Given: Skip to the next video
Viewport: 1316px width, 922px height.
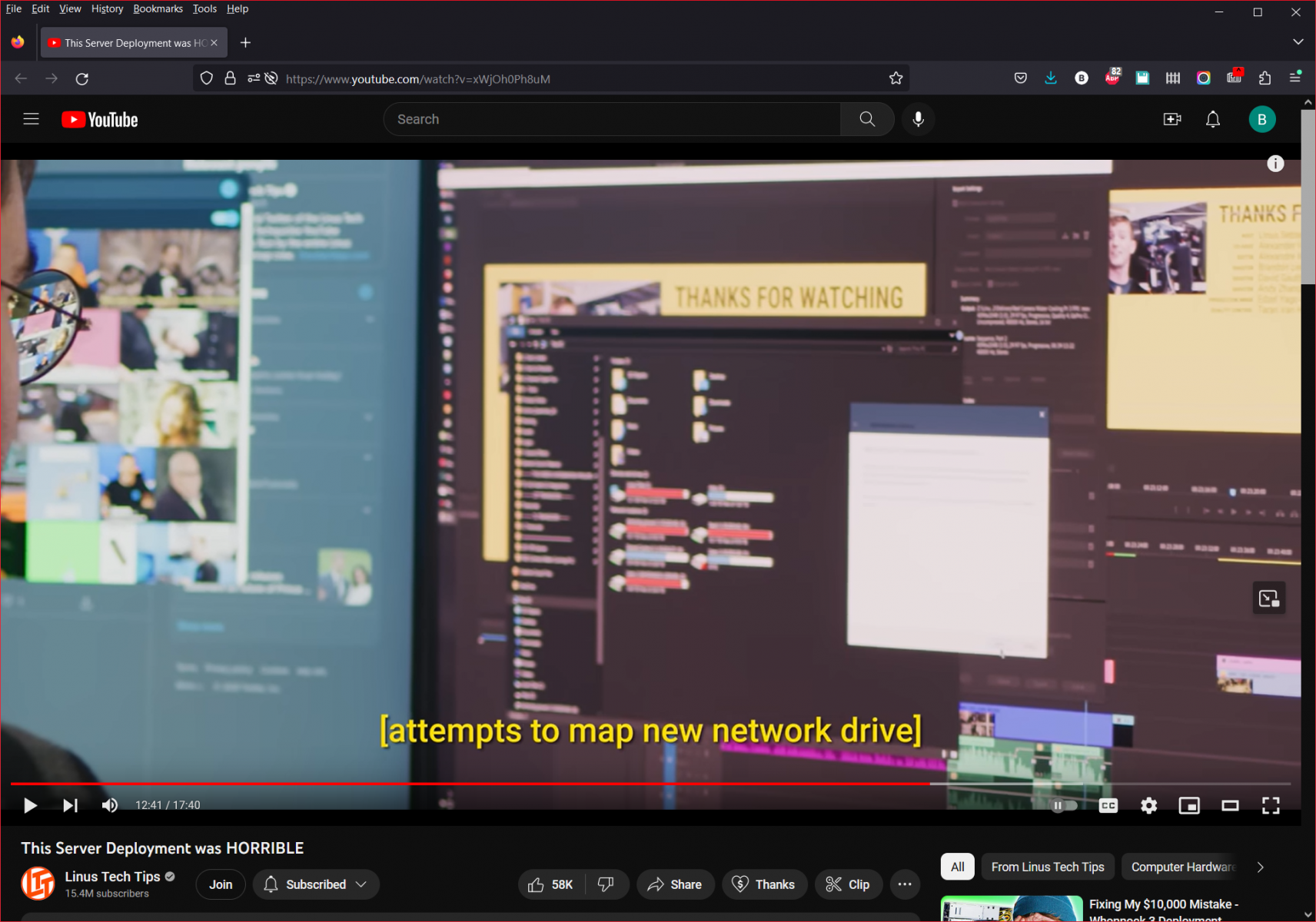Looking at the screenshot, I should click(70, 805).
